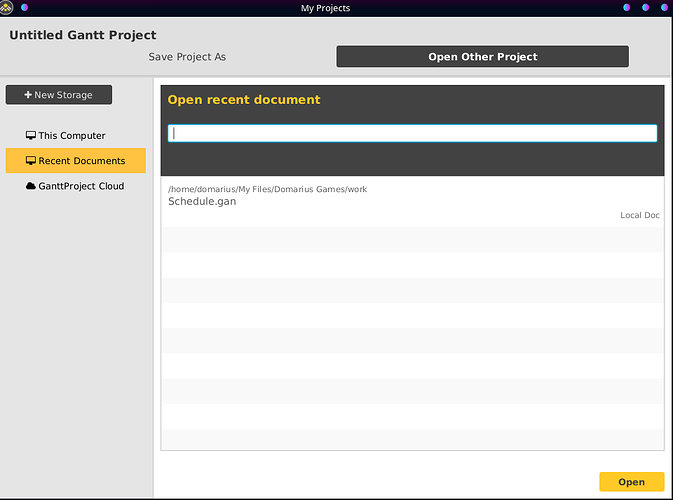Click the GanttProject app icon in title bar
Viewport: 673px width, 500px height.
[6, 7]
